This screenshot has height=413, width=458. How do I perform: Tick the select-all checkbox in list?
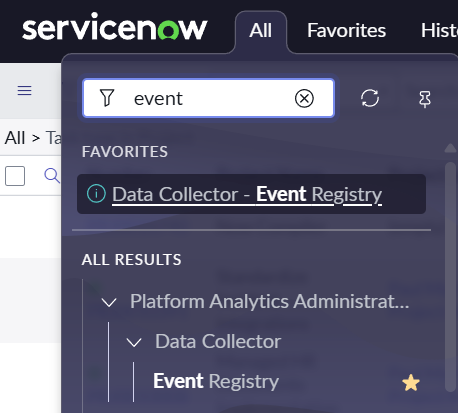(x=15, y=176)
